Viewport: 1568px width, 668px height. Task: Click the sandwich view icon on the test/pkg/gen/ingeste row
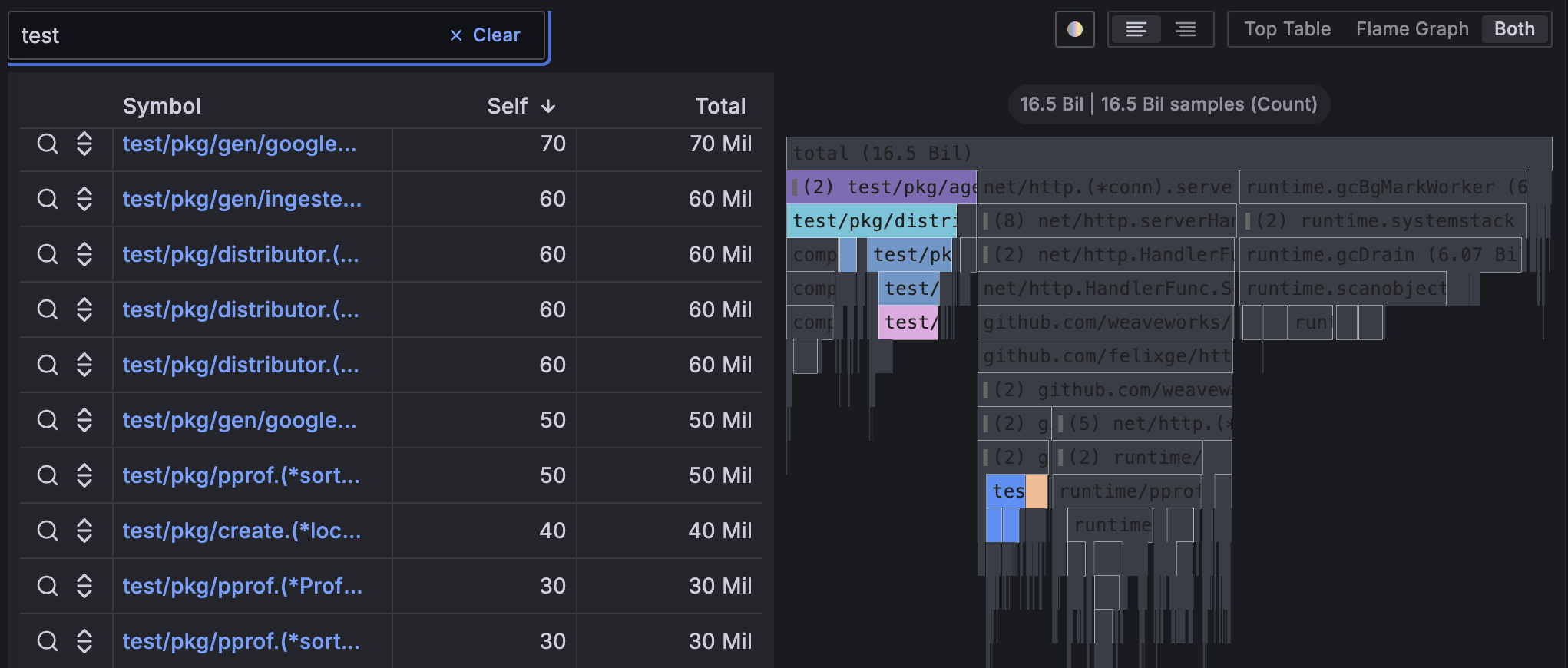[84, 199]
